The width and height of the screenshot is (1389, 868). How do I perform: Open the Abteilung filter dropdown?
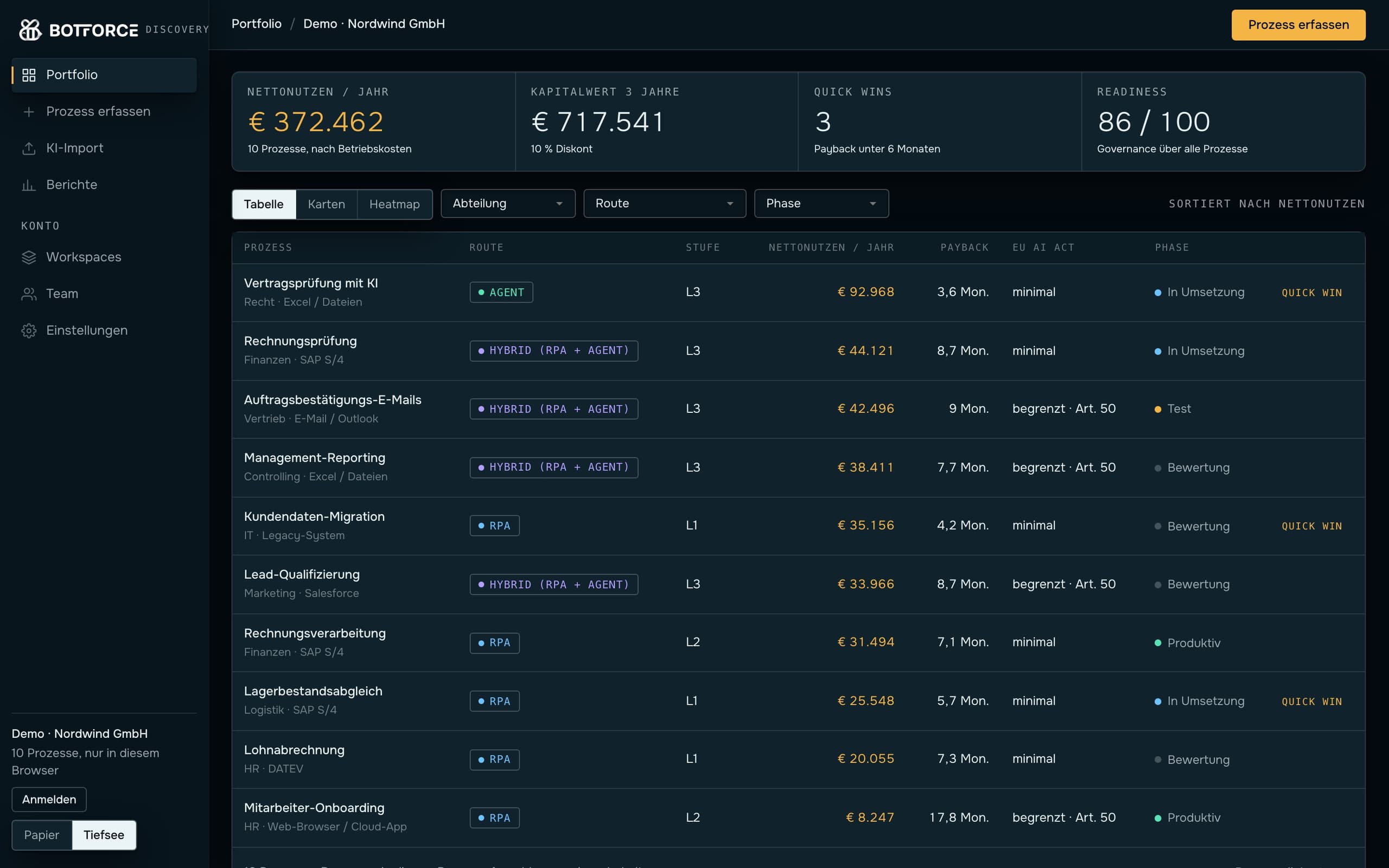(x=508, y=203)
